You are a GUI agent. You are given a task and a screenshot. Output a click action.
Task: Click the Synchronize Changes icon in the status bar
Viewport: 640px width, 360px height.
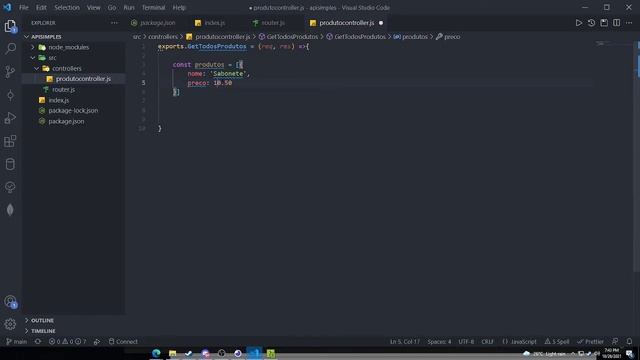38,342
